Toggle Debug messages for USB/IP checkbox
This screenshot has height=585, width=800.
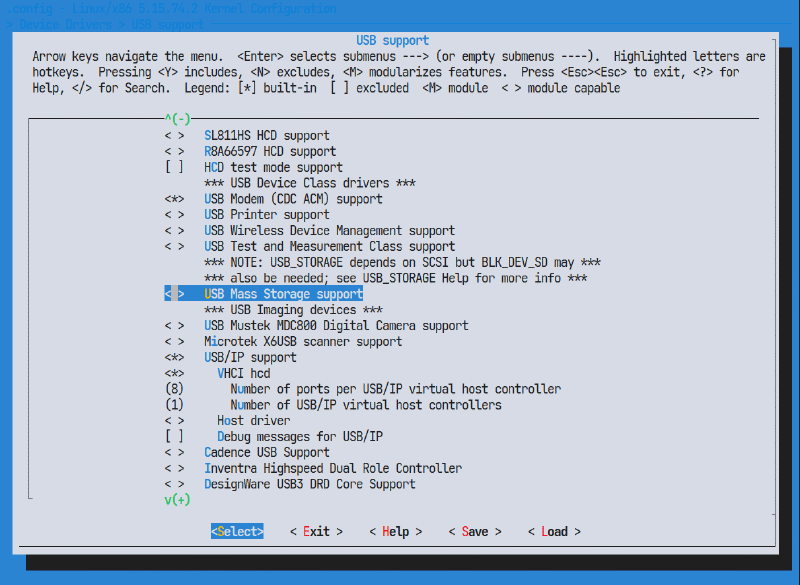175,436
